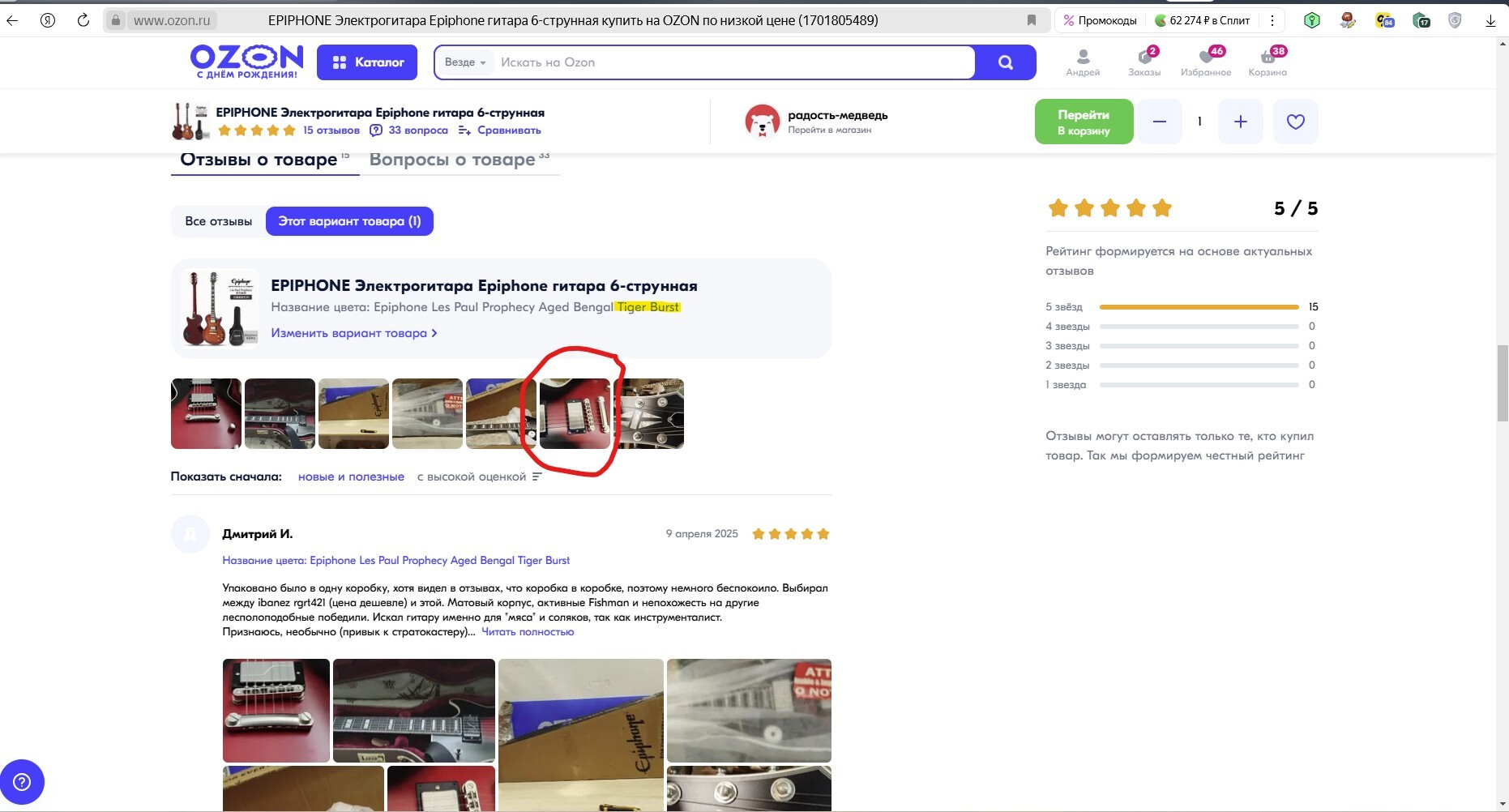Open the help question-mark bubble
Screen dimensions: 1509x812
(22, 782)
